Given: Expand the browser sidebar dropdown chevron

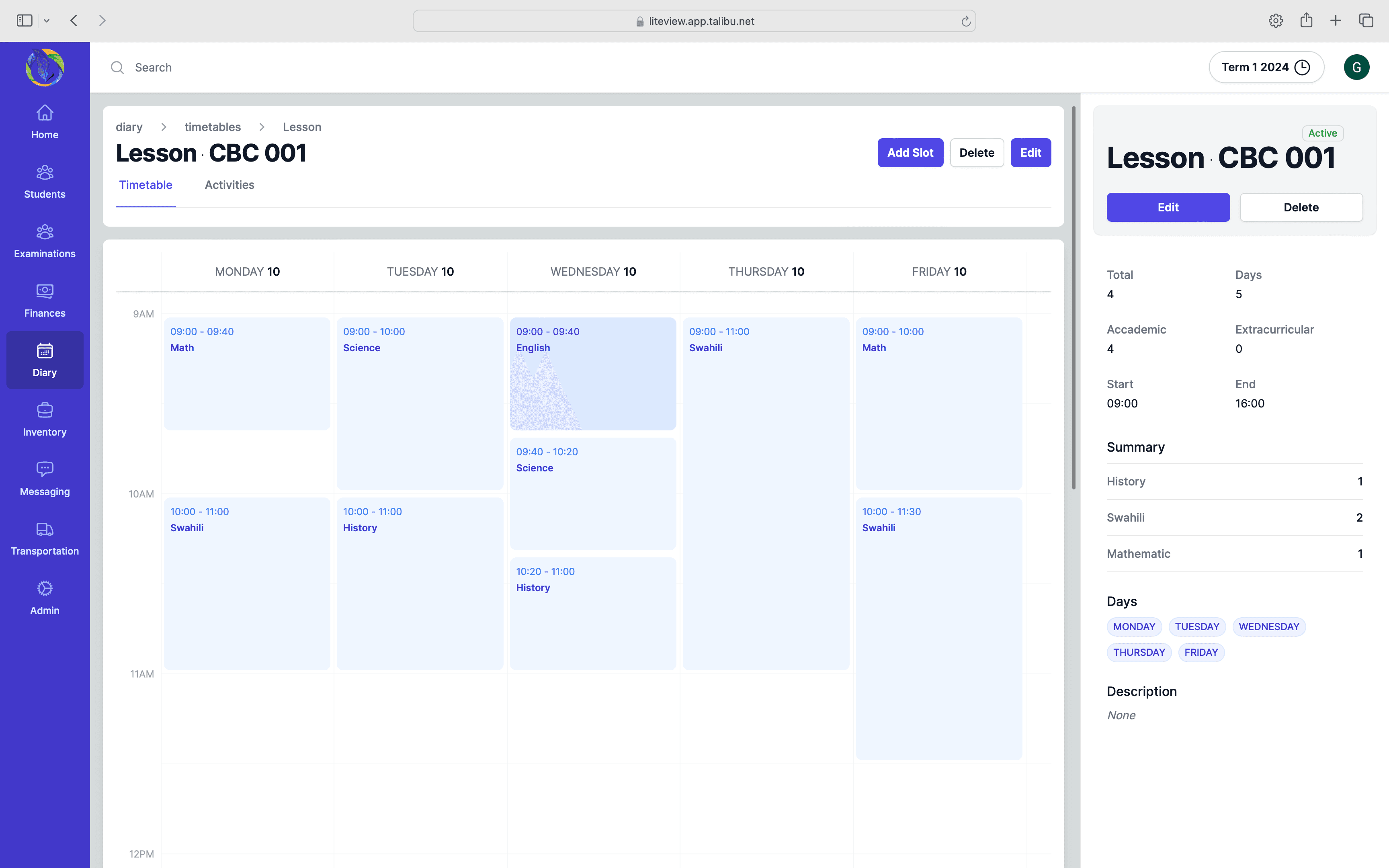Looking at the screenshot, I should tap(47, 21).
